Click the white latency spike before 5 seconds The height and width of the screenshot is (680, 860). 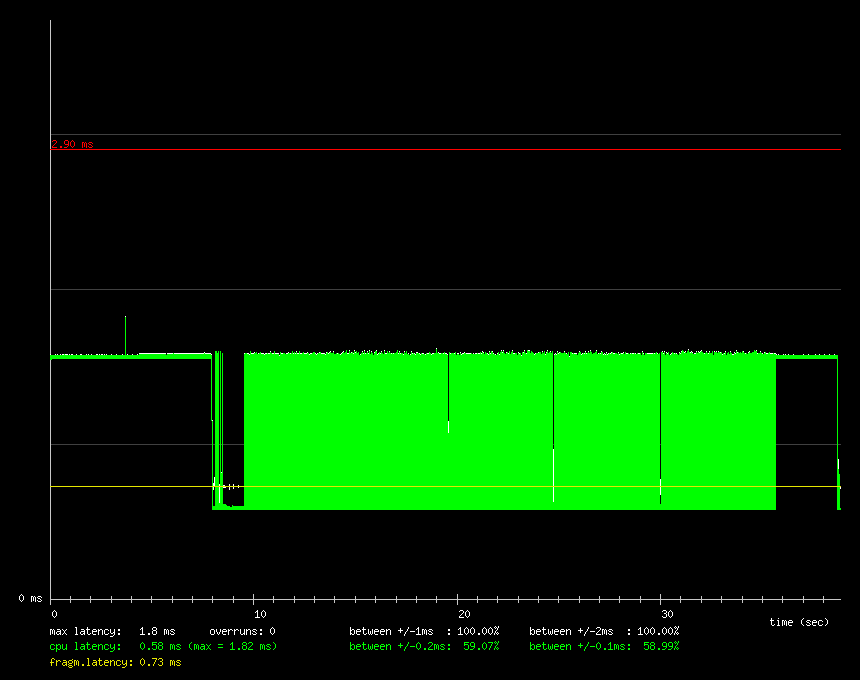(125, 334)
